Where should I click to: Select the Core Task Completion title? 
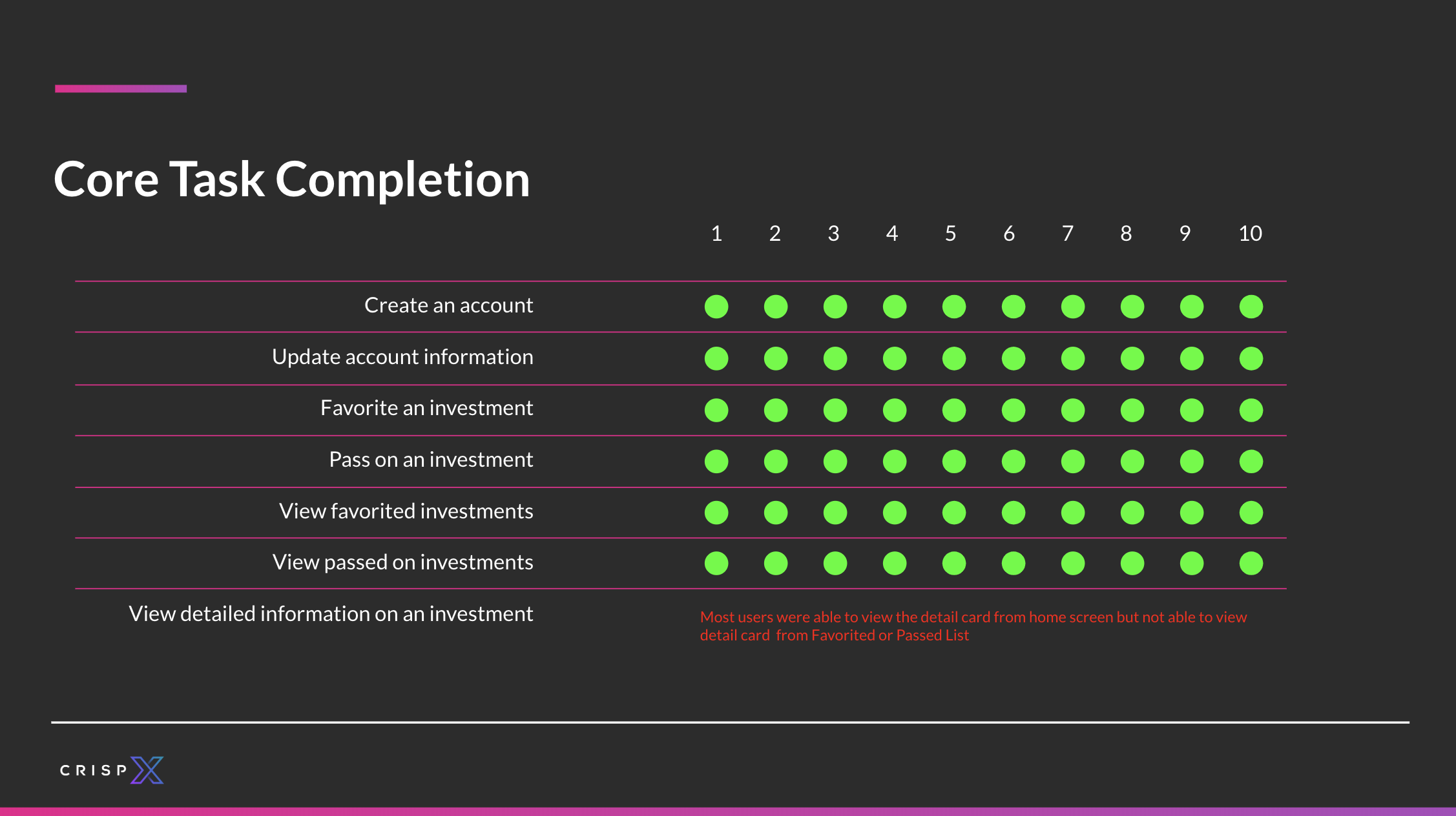(x=292, y=179)
